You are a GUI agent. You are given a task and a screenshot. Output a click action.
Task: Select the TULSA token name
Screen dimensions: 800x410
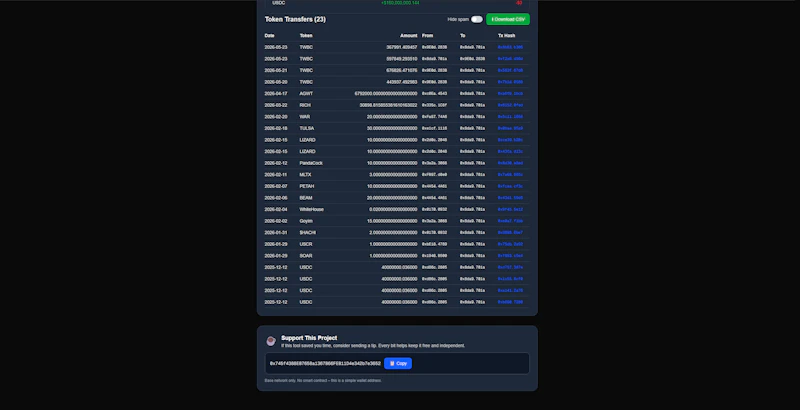point(307,129)
